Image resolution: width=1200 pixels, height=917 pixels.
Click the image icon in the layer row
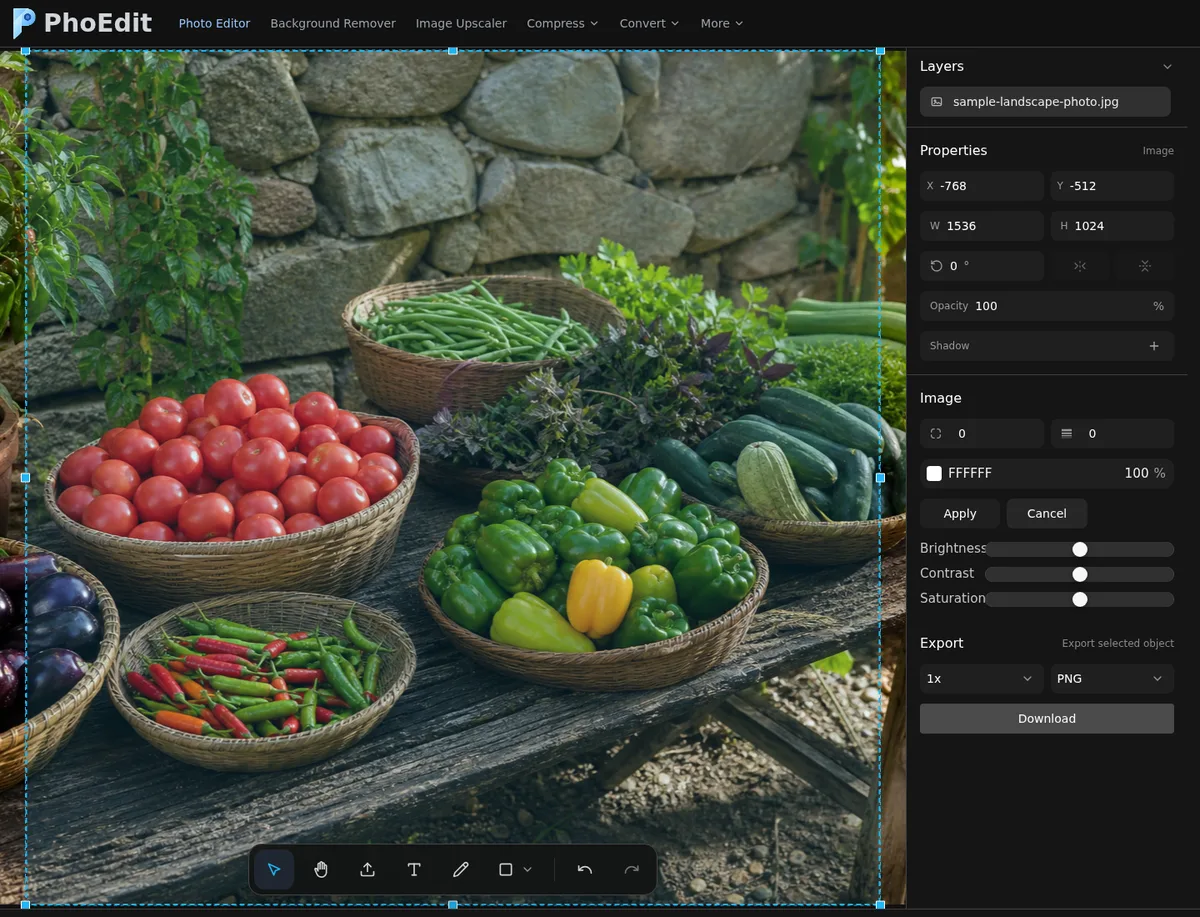(937, 102)
